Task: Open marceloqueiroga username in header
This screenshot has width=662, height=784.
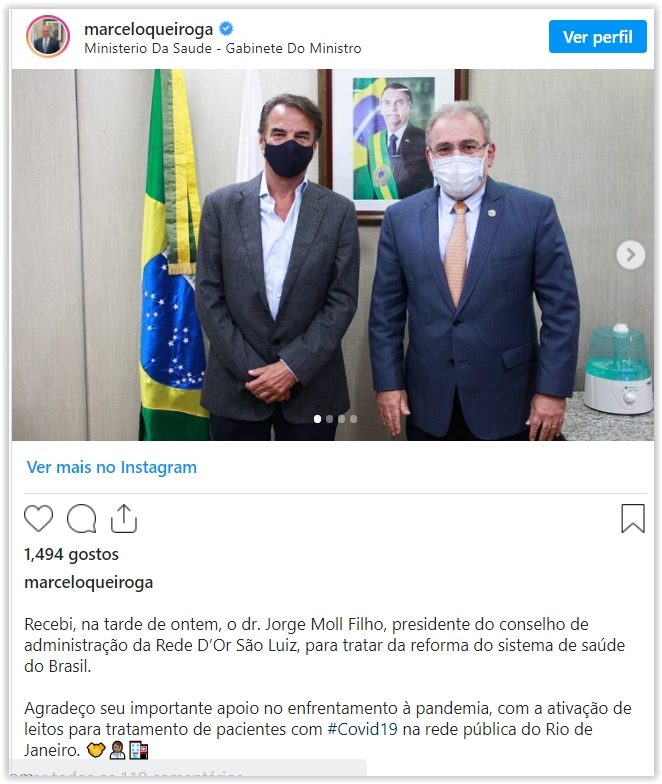Action: (148, 30)
